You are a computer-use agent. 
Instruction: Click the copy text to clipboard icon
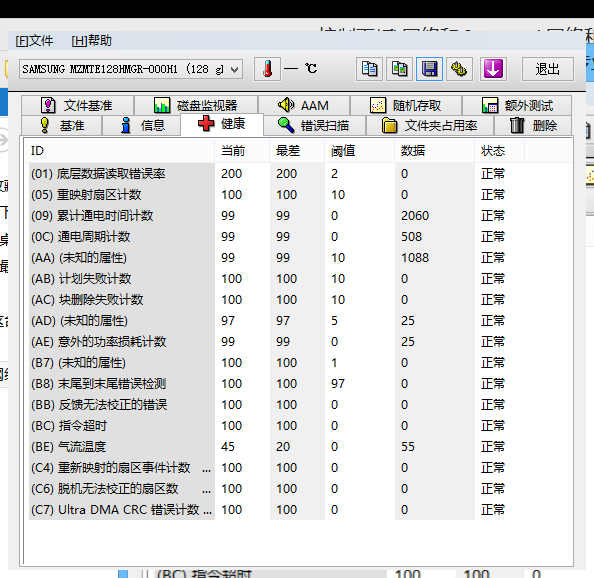coord(369,69)
